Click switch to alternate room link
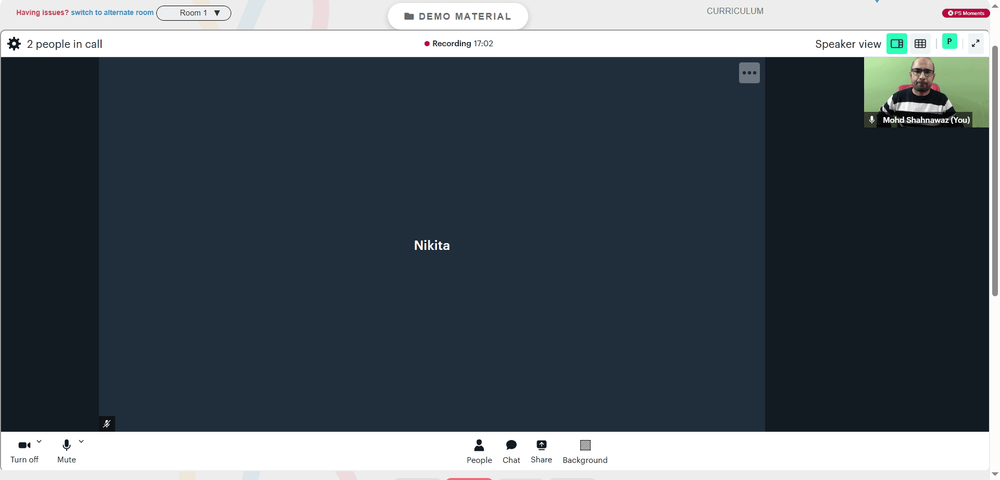The width and height of the screenshot is (1000, 480). [112, 13]
